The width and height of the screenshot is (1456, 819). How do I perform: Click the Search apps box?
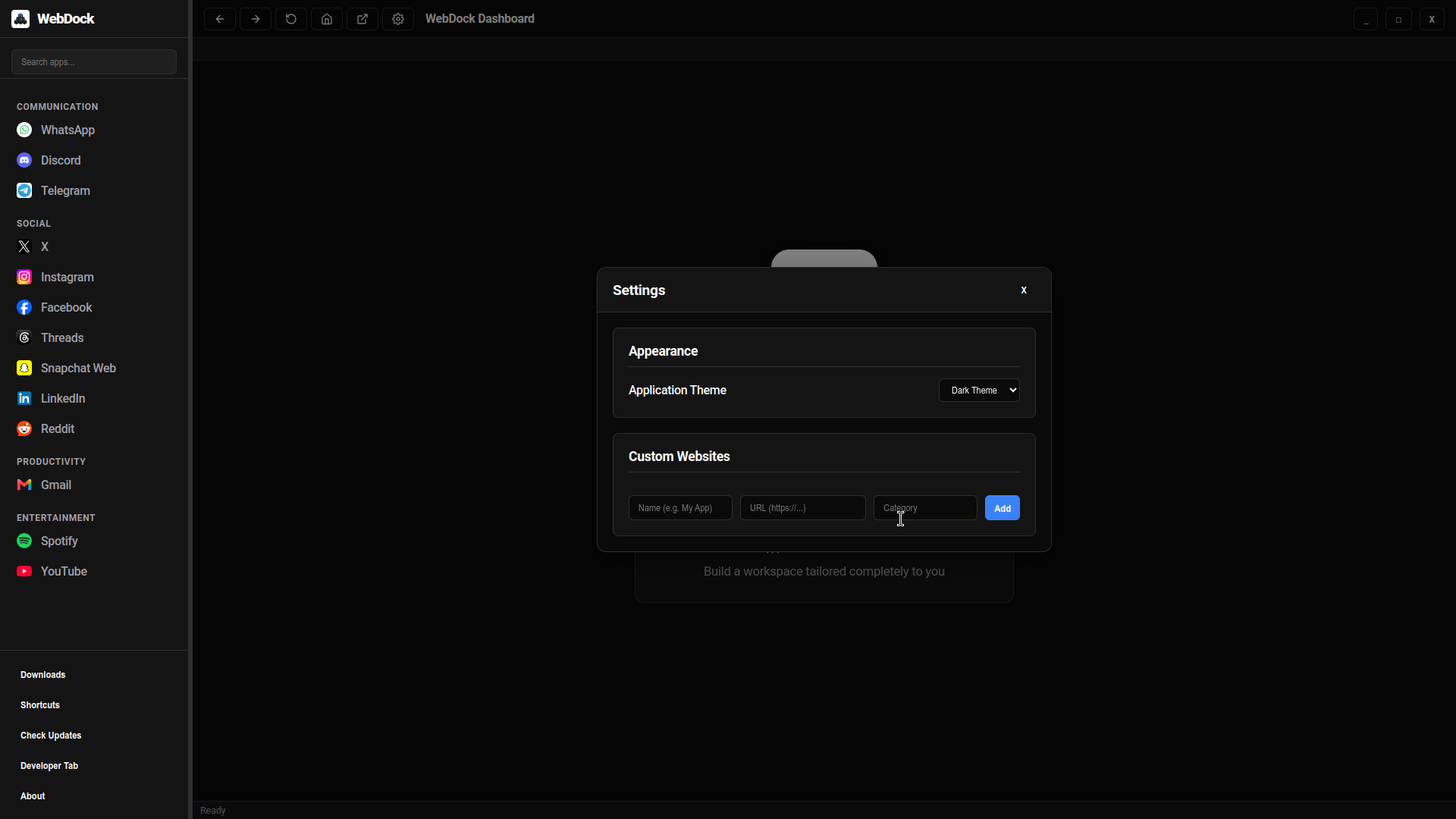(x=94, y=62)
